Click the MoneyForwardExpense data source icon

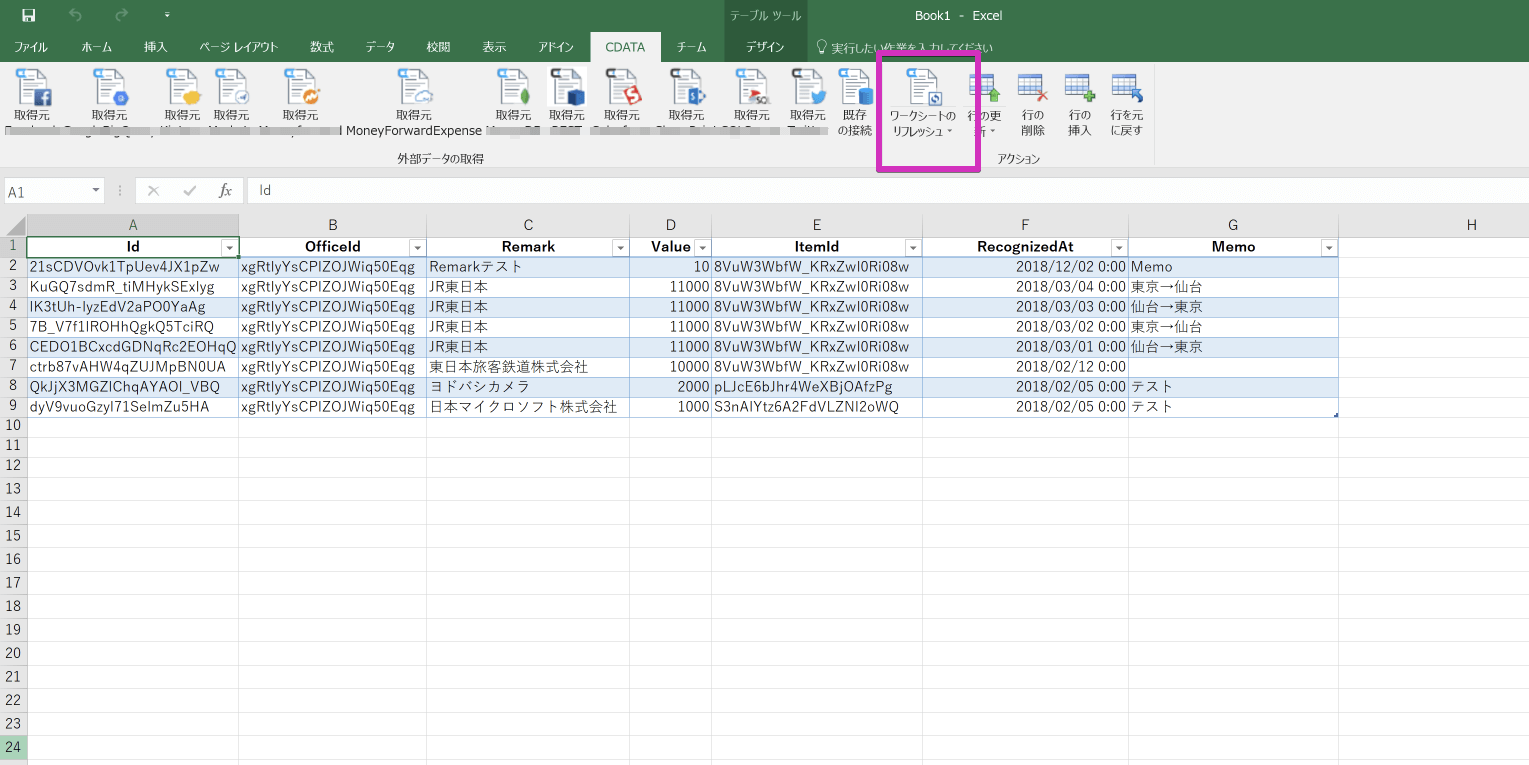coord(414,90)
